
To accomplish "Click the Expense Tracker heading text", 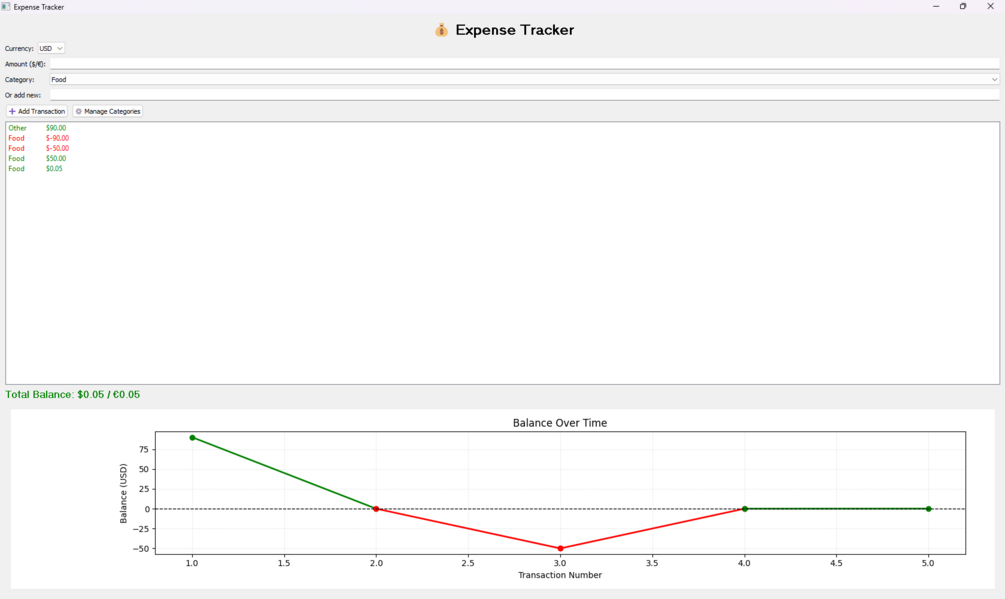I will click(x=515, y=30).
